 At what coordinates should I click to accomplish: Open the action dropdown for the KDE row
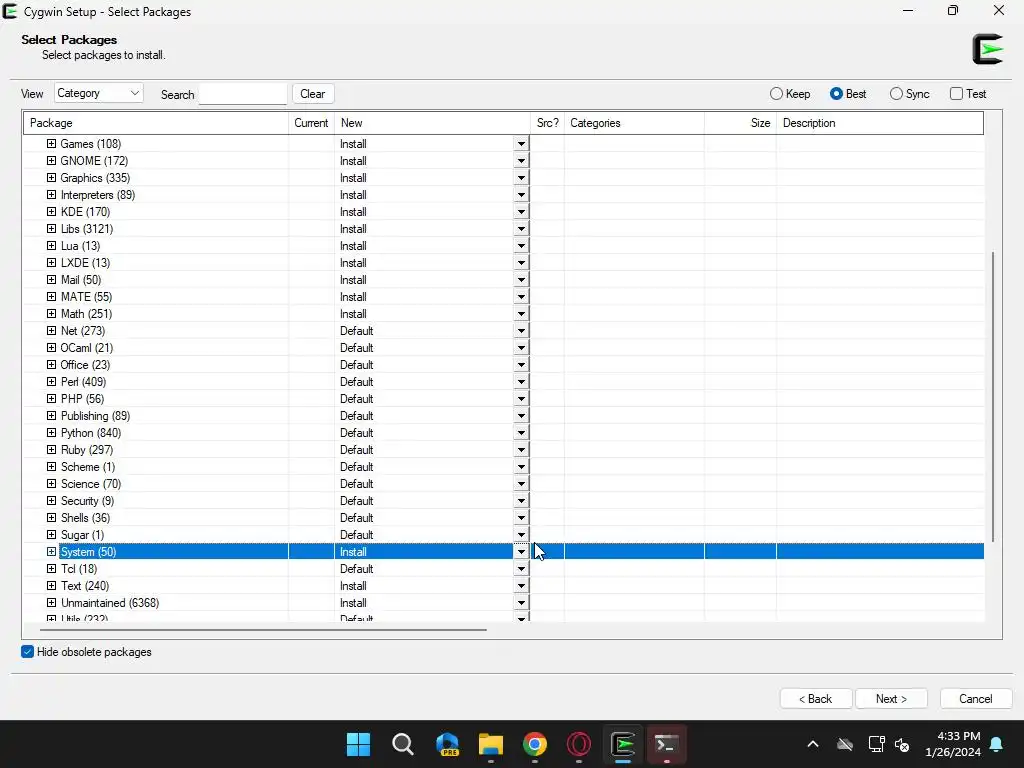[521, 212]
